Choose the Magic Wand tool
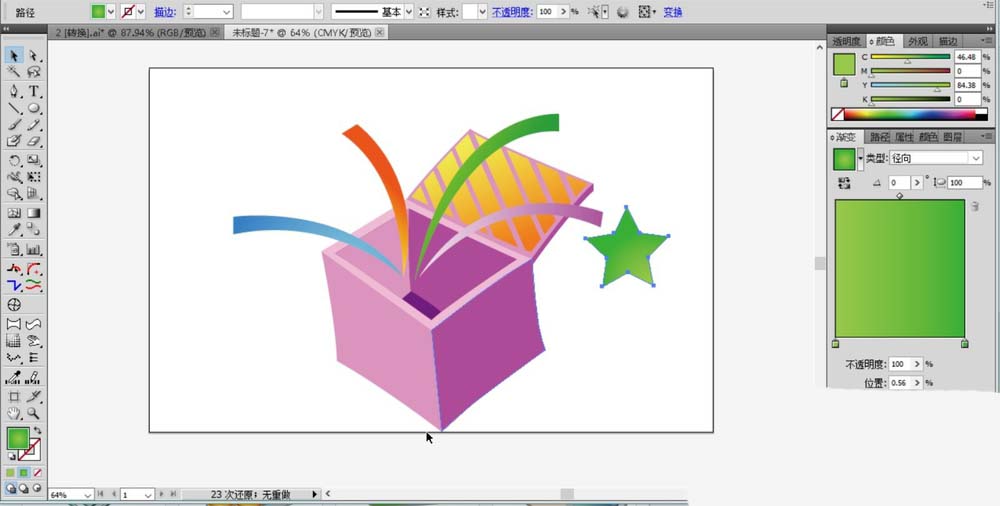The width and height of the screenshot is (1000, 506). [14, 72]
